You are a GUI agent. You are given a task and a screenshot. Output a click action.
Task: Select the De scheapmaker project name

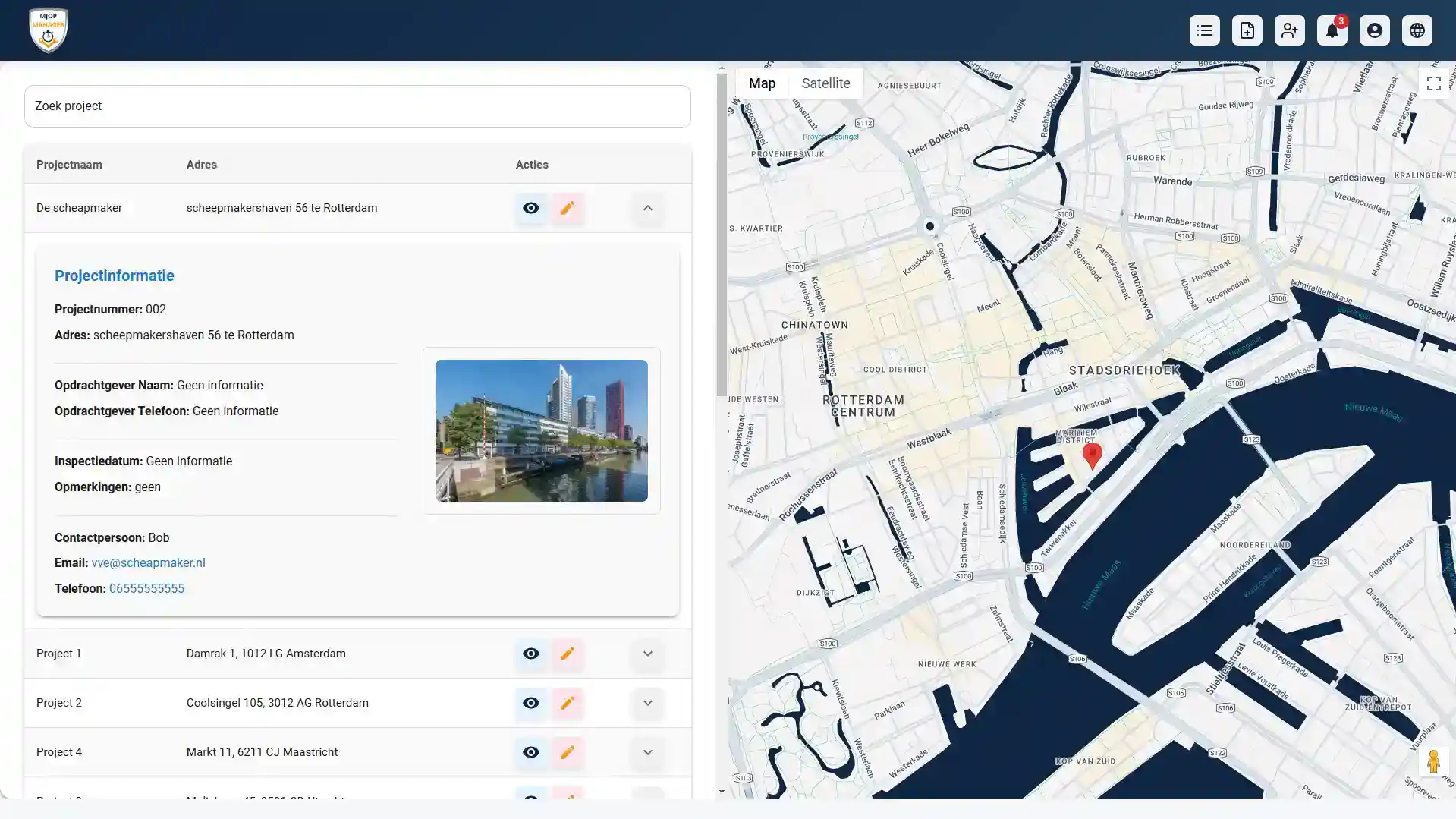(79, 208)
